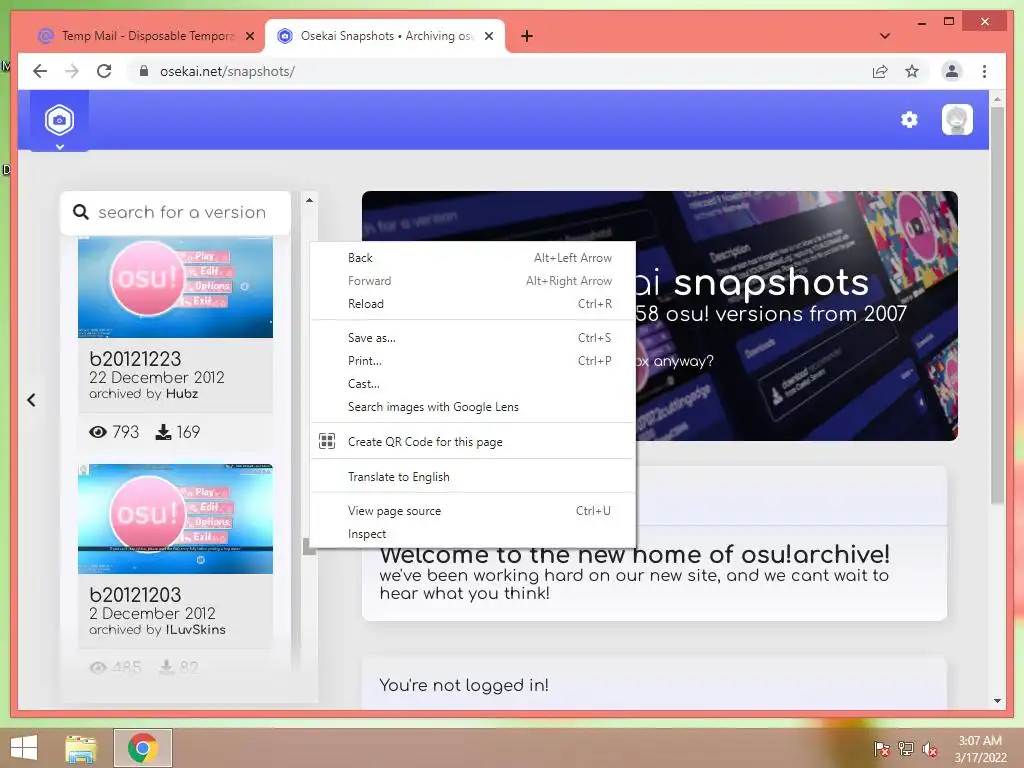The image size is (1024, 768).
Task: Close the Osekai Snapshots tab
Action: (x=488, y=36)
